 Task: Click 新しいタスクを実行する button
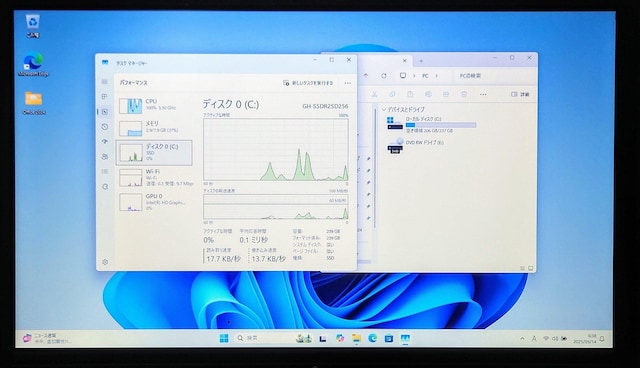click(x=308, y=83)
